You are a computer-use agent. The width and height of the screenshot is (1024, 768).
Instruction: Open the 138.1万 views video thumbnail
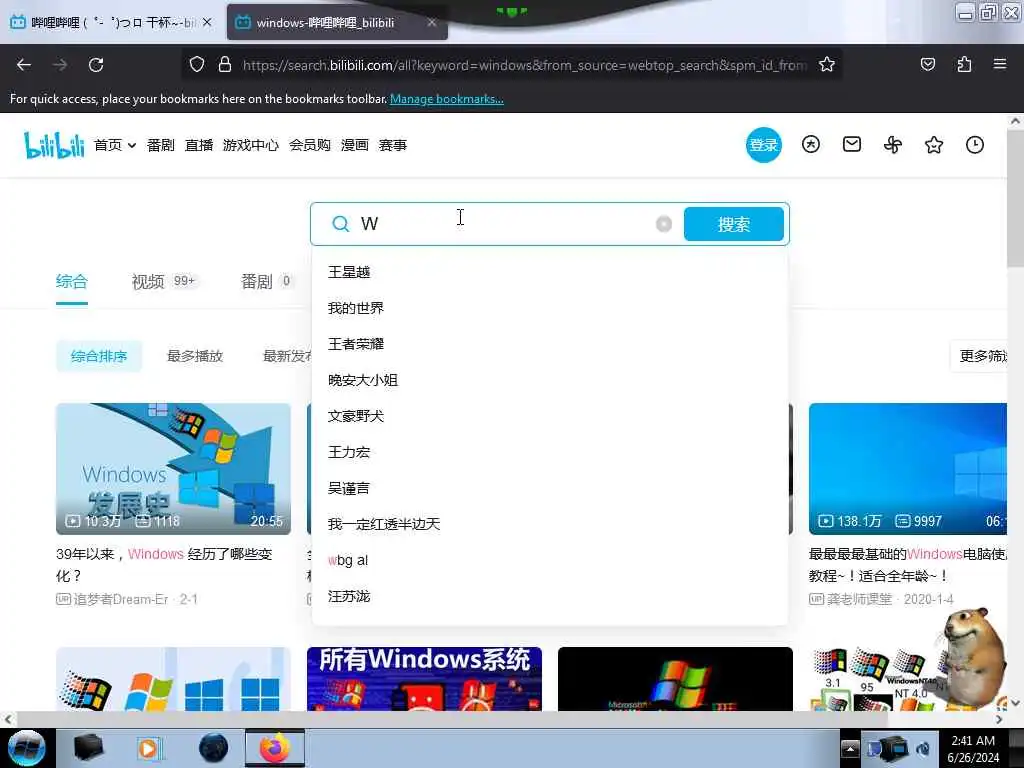(908, 469)
